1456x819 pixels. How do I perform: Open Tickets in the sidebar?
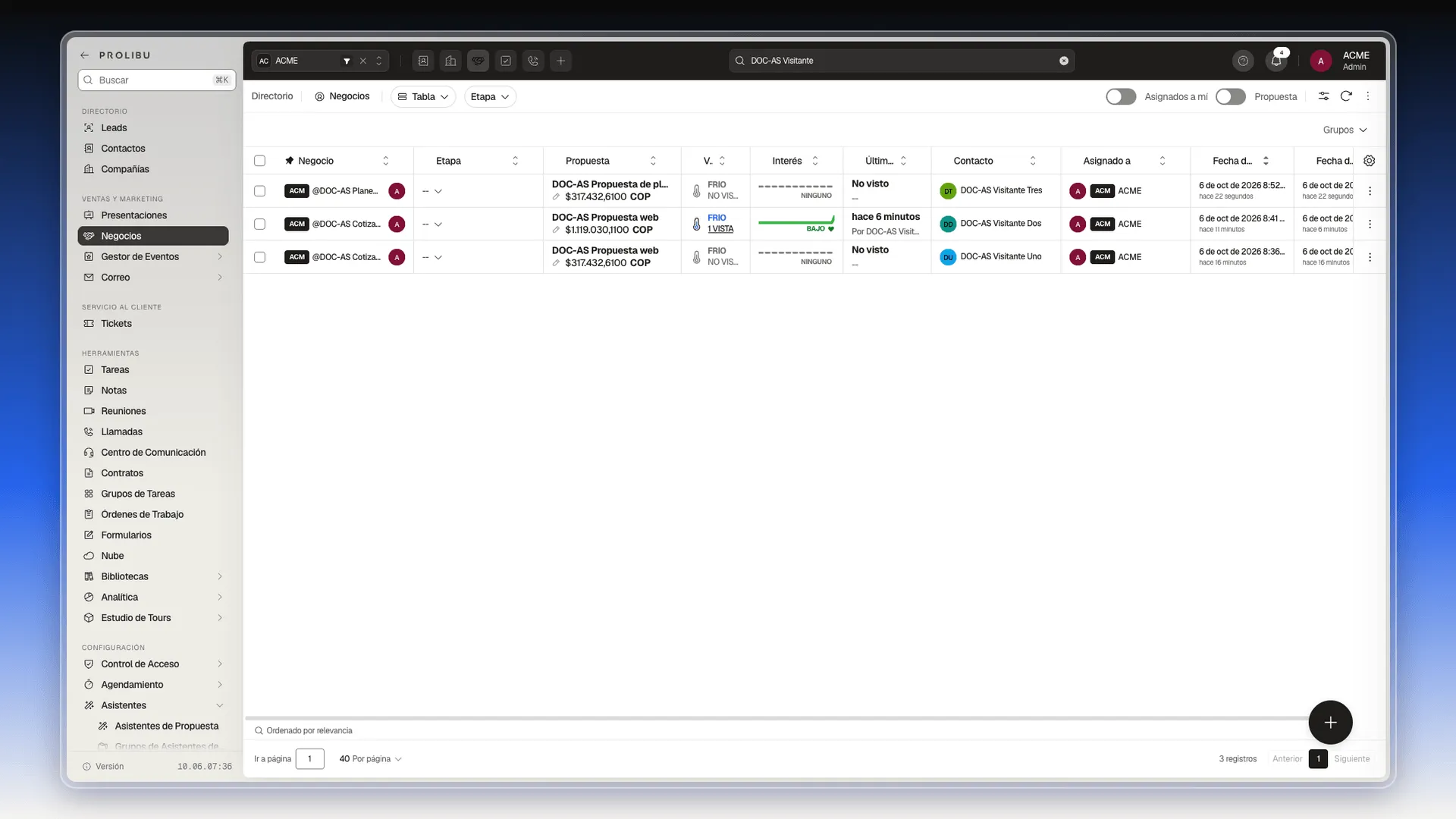click(x=153, y=324)
